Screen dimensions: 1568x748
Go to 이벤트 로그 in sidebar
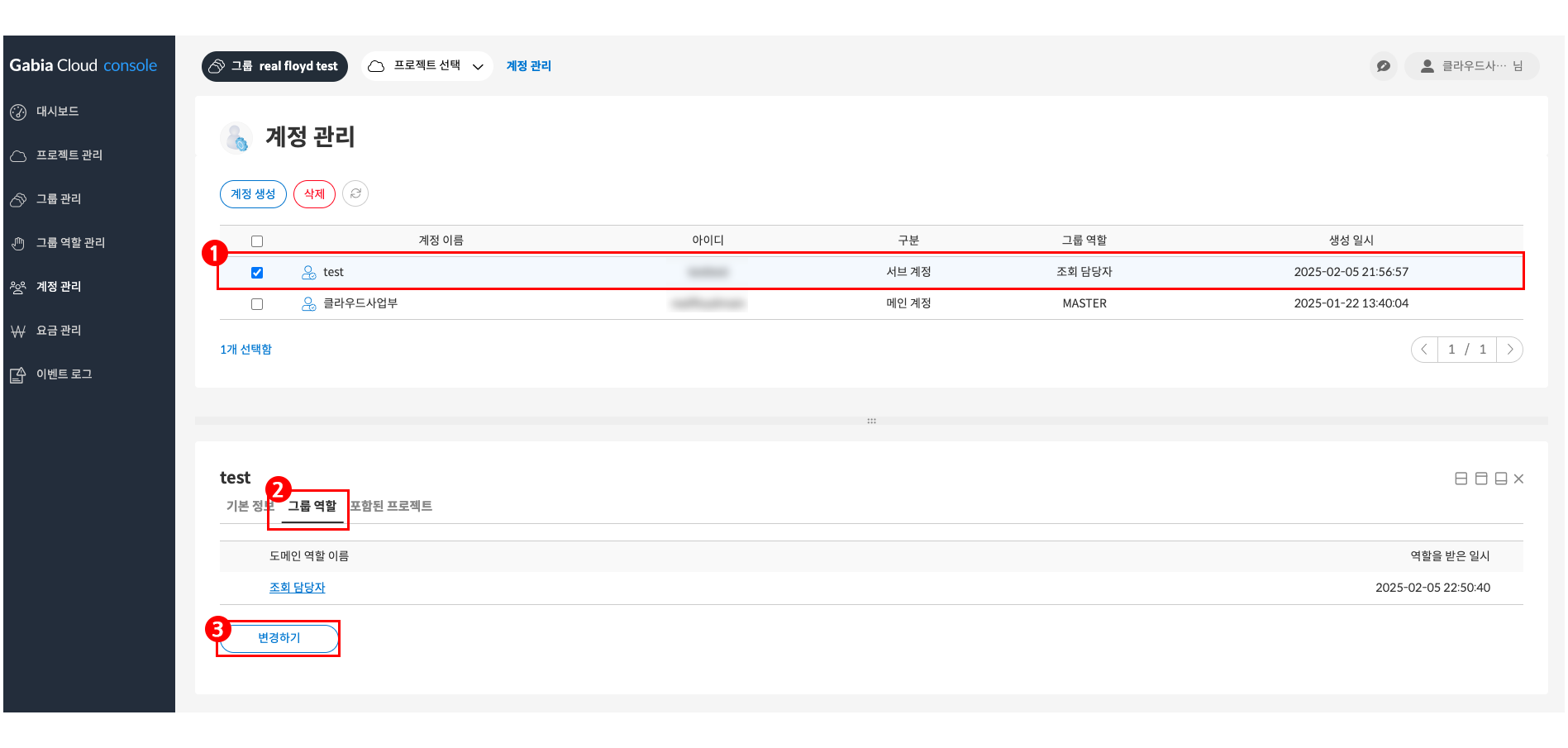[x=64, y=374]
